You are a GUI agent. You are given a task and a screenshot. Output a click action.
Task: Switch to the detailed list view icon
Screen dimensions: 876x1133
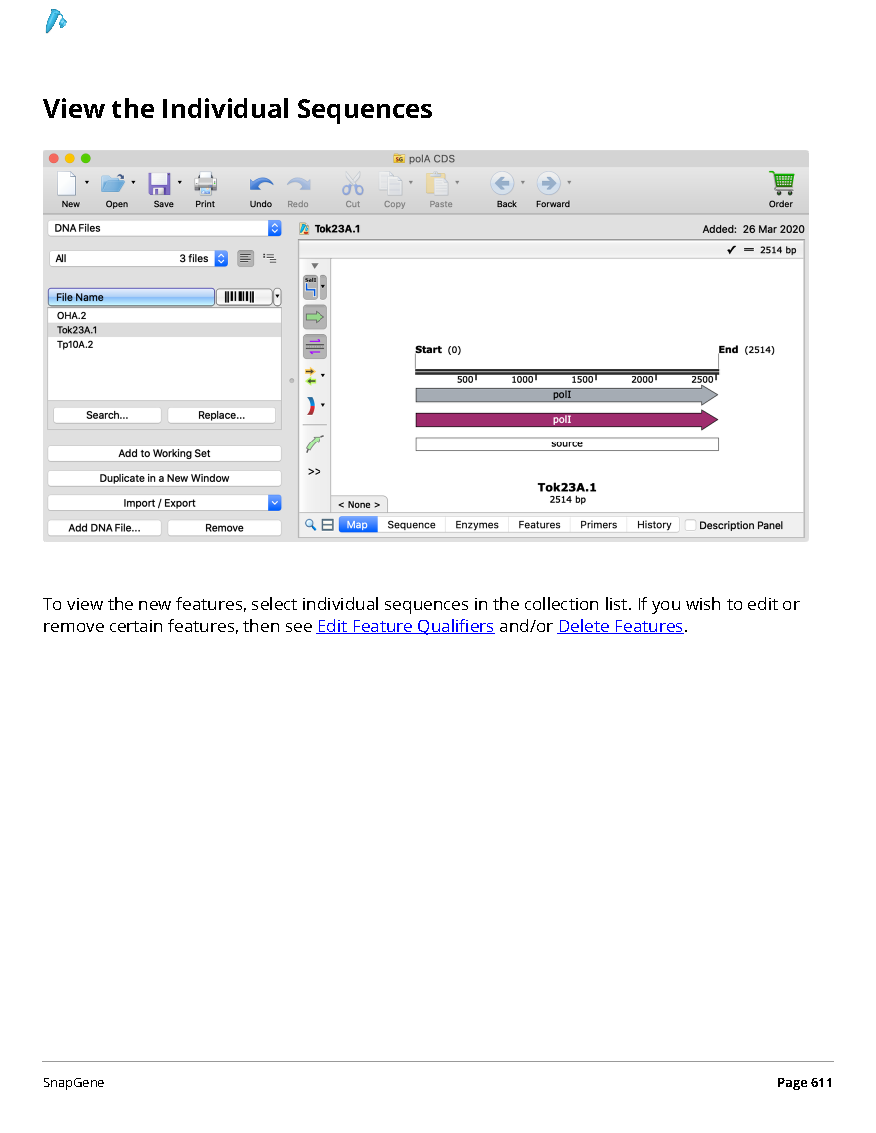coord(270,258)
